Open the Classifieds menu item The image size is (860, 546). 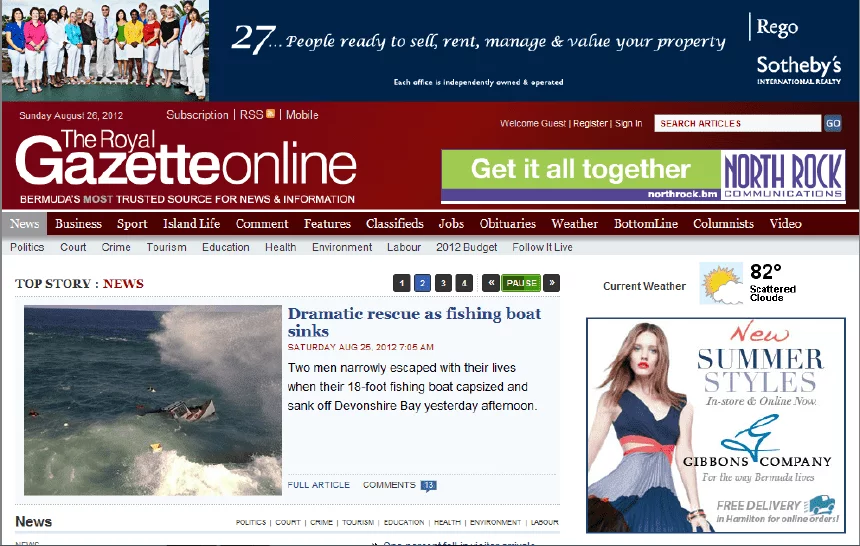click(394, 224)
